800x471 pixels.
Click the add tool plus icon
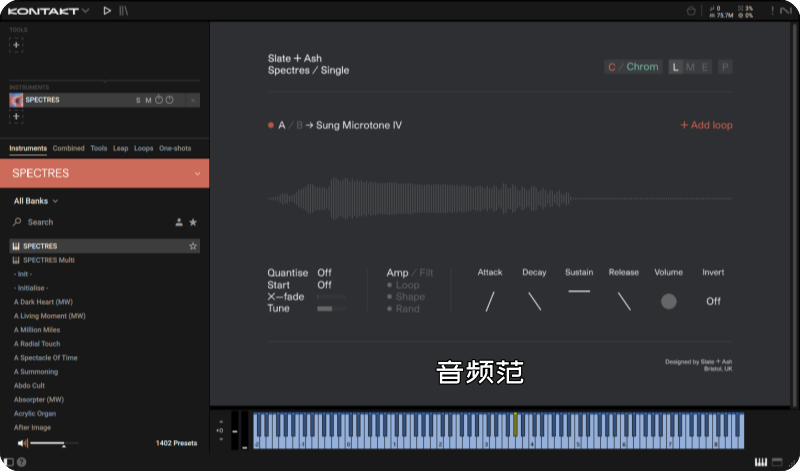pos(16,46)
